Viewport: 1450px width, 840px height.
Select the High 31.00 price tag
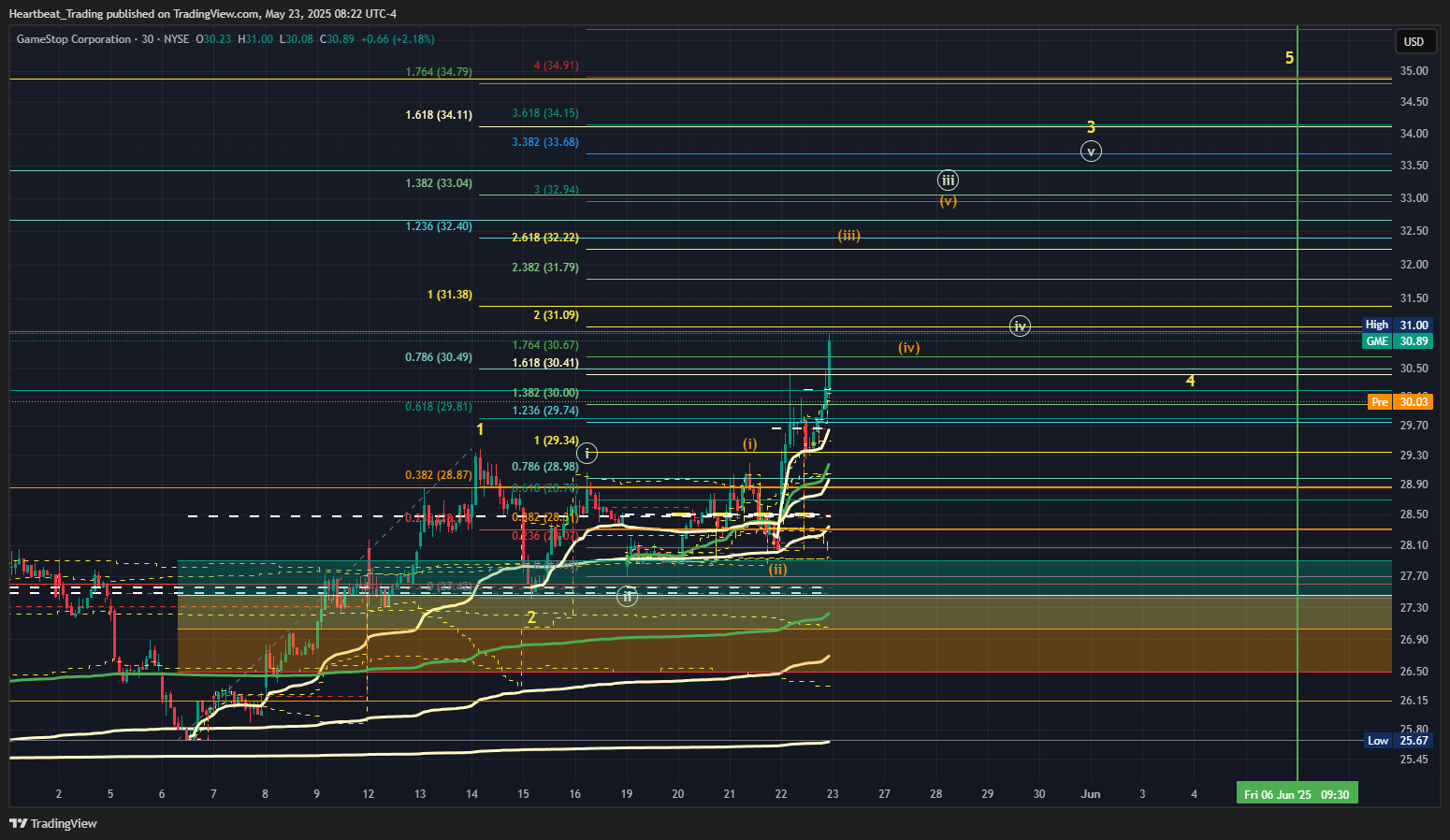tap(1396, 325)
